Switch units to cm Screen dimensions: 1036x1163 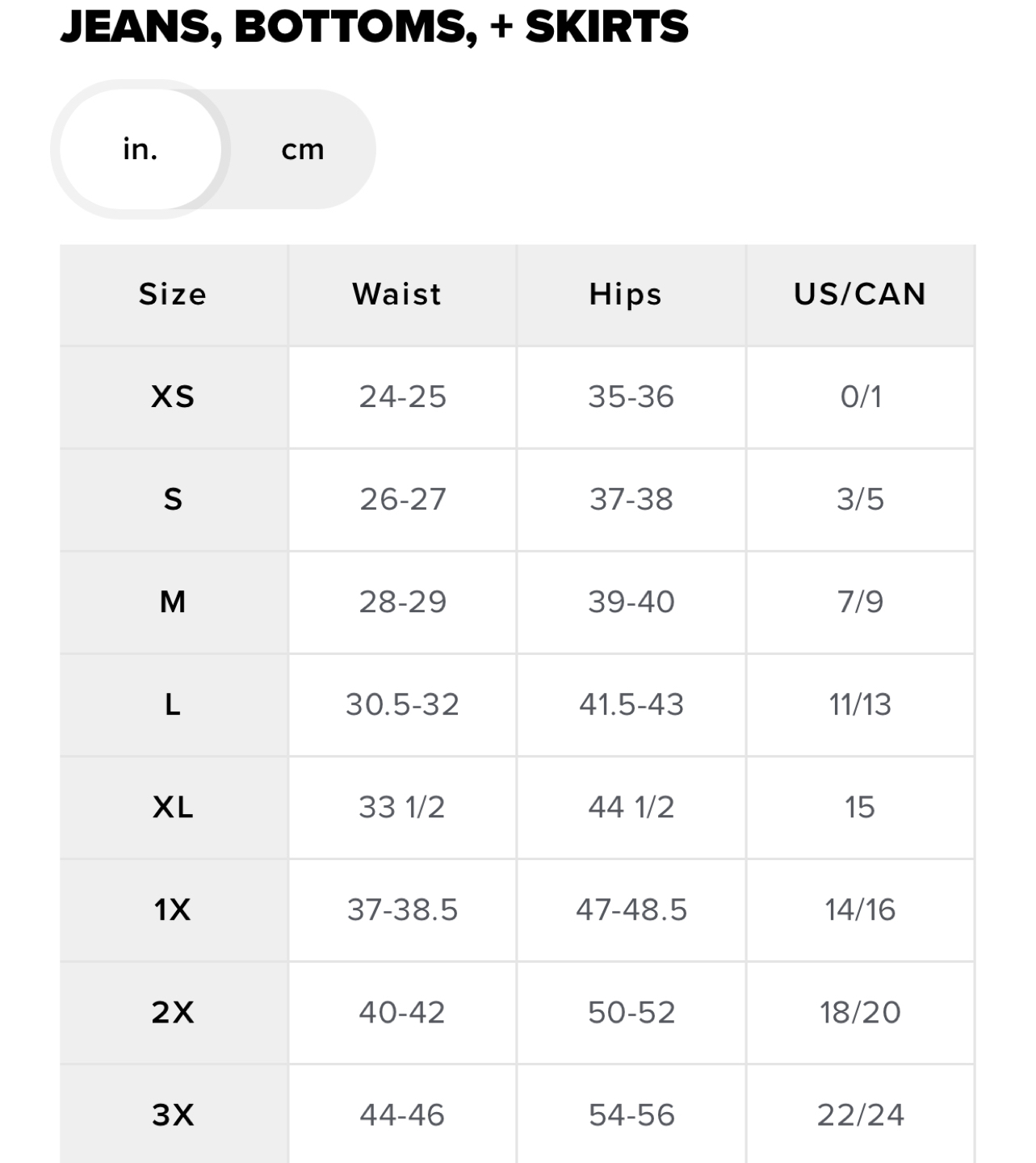click(303, 149)
